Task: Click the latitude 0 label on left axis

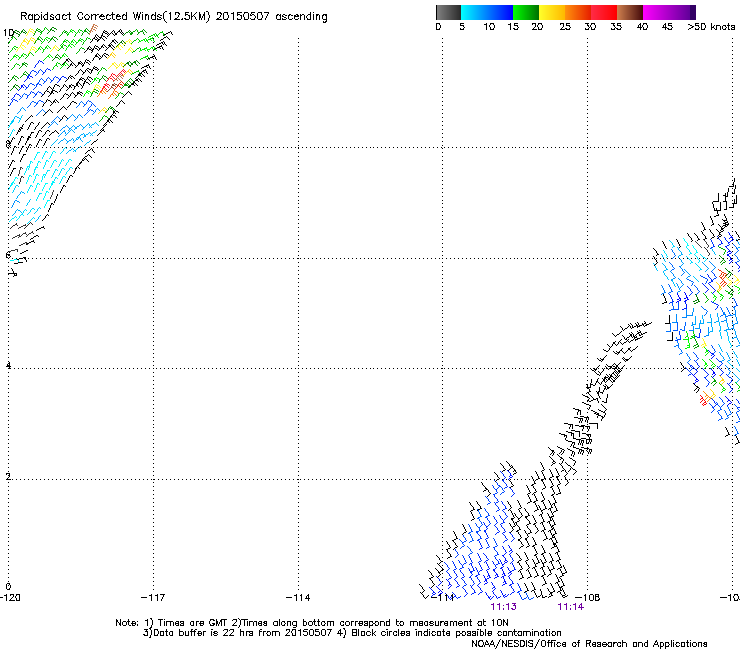Action: click(x=8, y=587)
